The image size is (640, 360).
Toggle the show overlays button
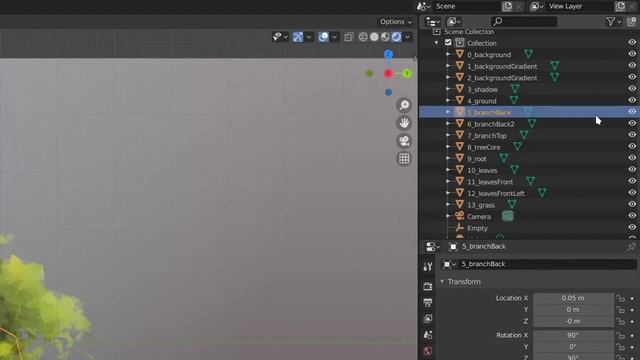pos(323,37)
